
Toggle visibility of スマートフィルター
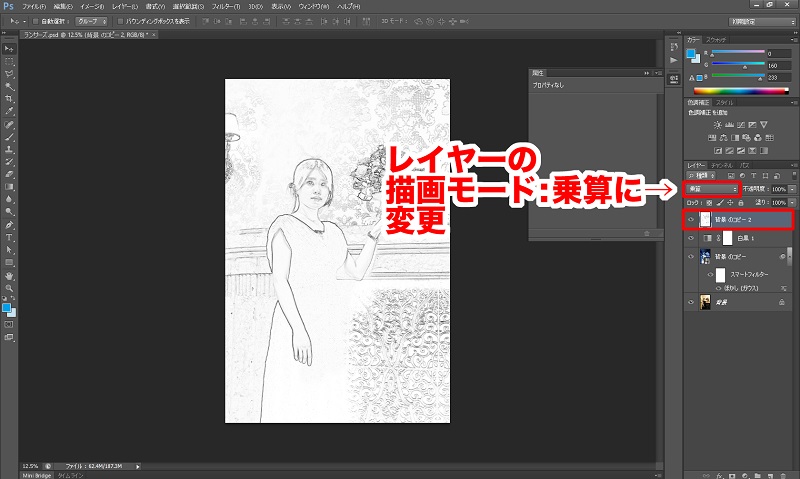[710, 275]
